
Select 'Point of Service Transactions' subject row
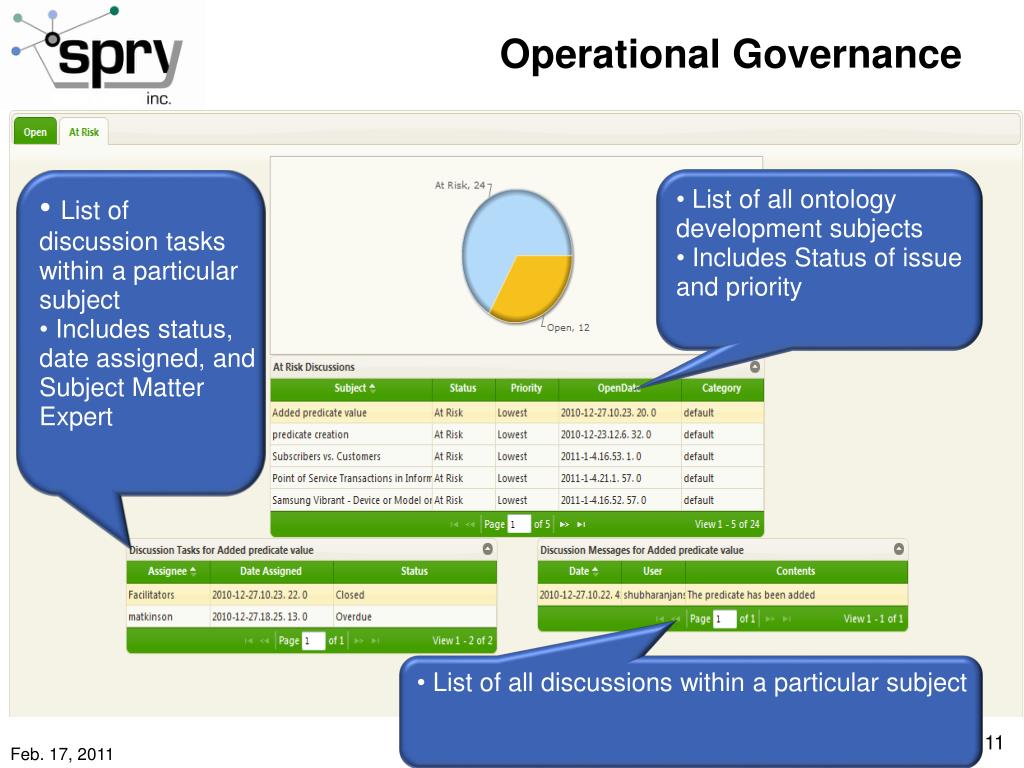[x=517, y=479]
